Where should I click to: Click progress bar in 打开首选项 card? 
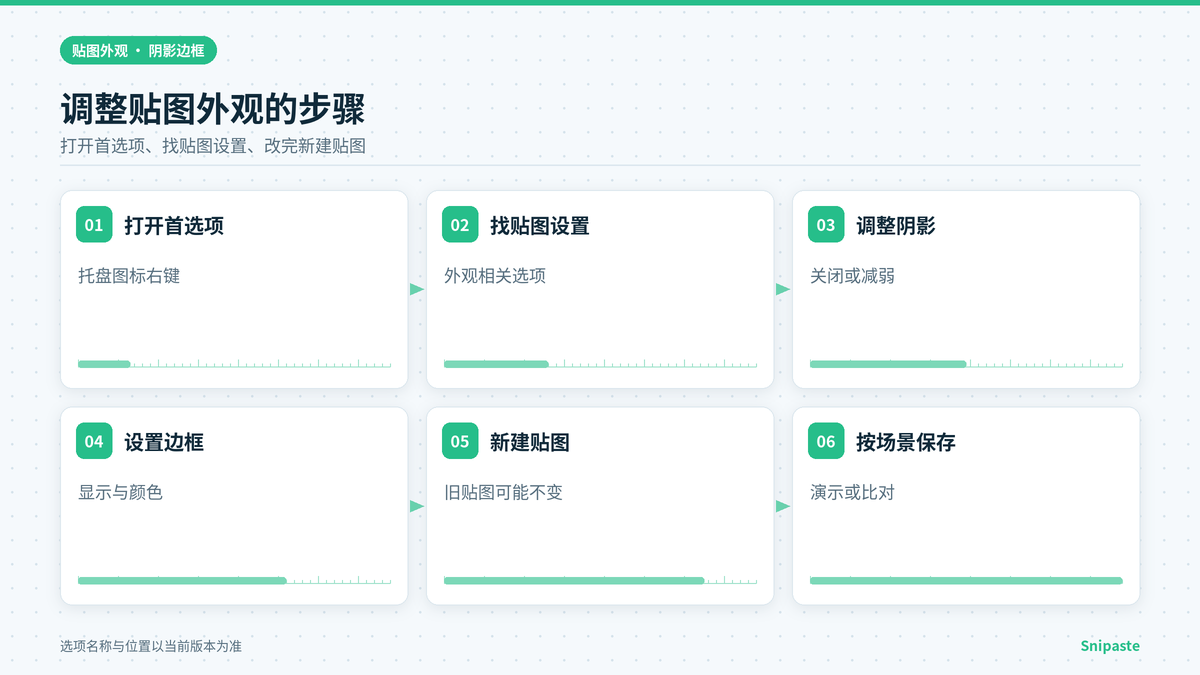pyautogui.click(x=234, y=364)
